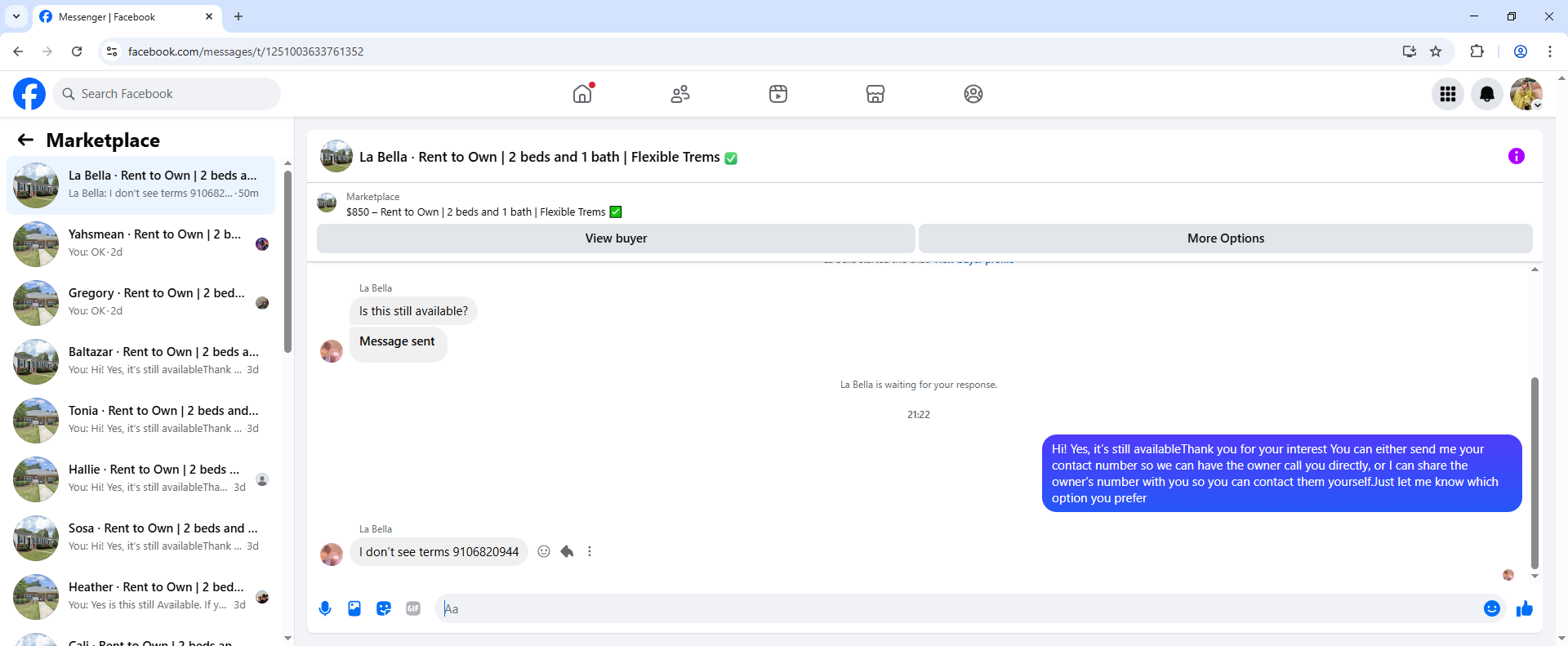This screenshot has height=646, width=1568.
Task: Bookmark this page with star icon
Action: [1436, 51]
